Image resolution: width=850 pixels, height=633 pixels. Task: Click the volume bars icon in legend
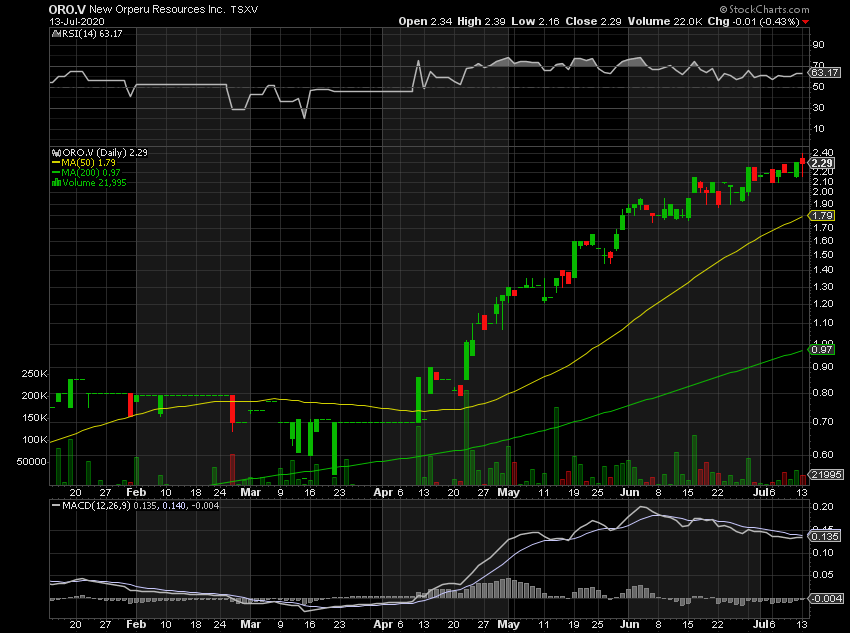[x=56, y=183]
